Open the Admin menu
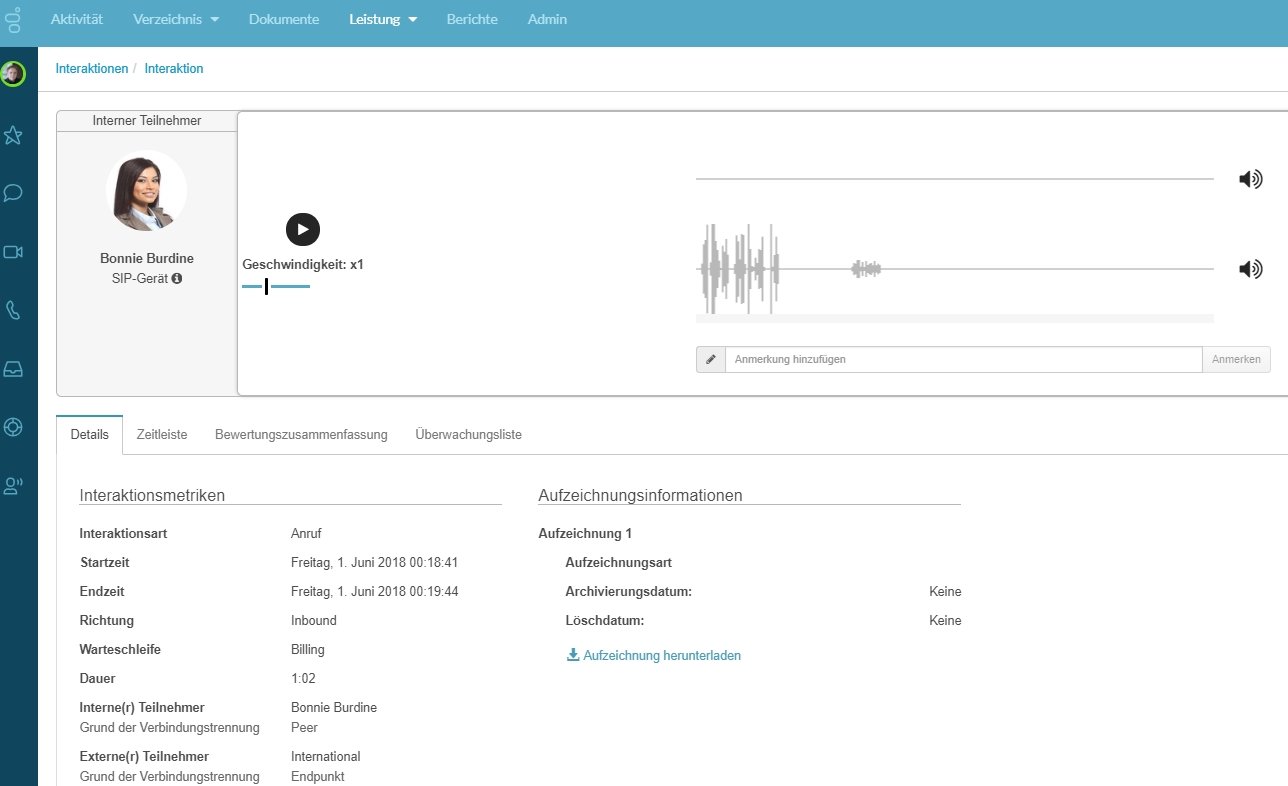Viewport: 1288px width, 786px height. tap(547, 19)
